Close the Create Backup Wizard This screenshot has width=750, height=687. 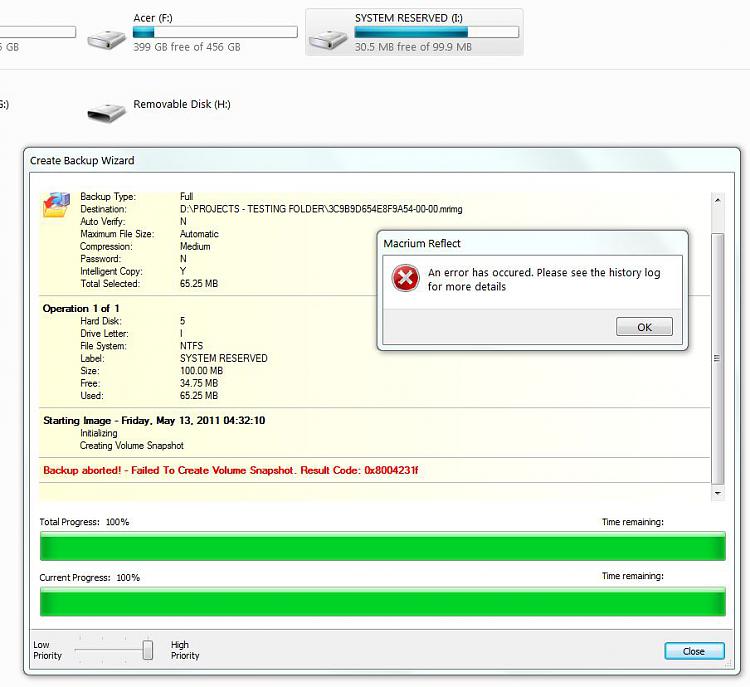pos(694,651)
